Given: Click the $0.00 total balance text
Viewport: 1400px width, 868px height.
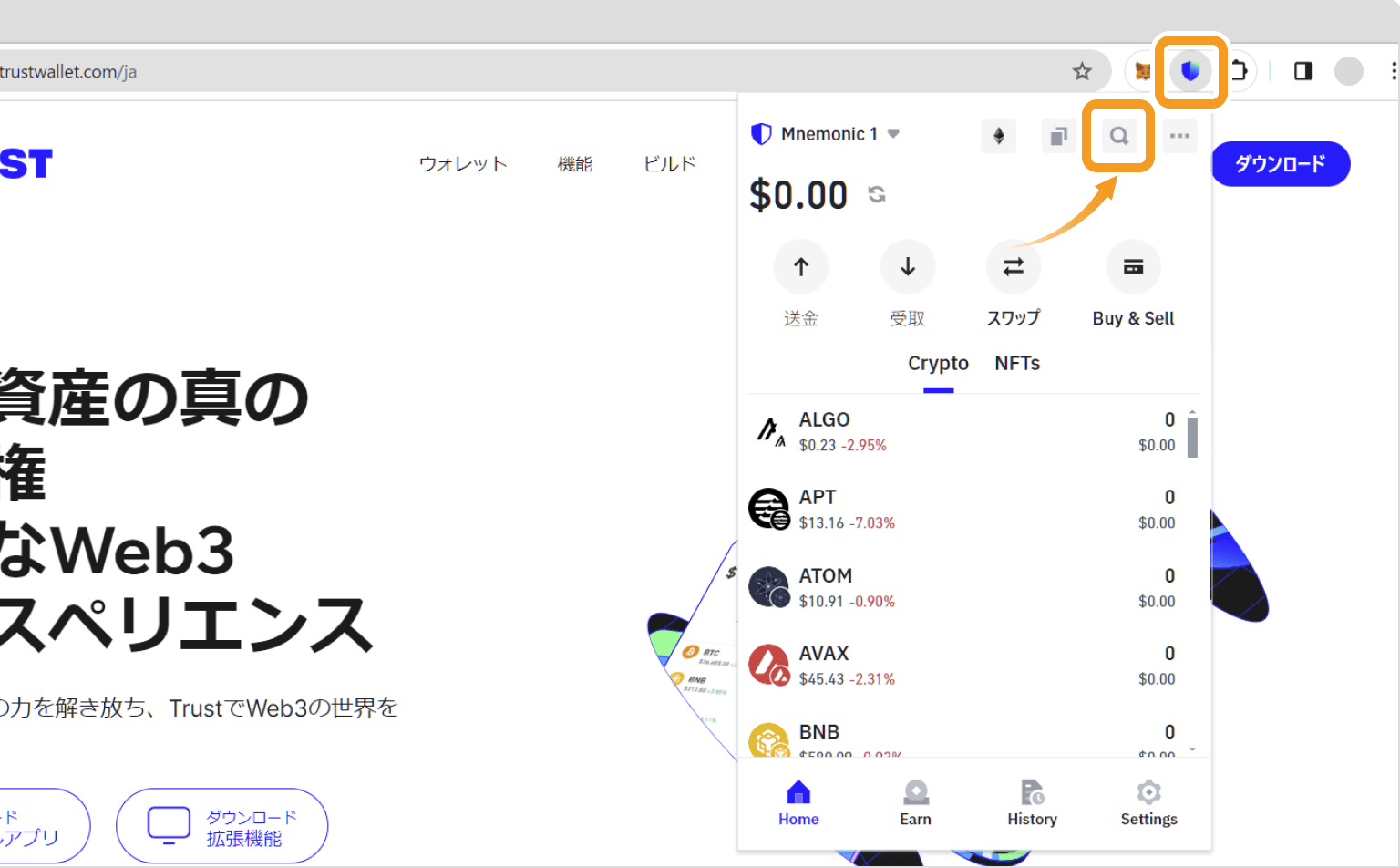Looking at the screenshot, I should click(798, 195).
